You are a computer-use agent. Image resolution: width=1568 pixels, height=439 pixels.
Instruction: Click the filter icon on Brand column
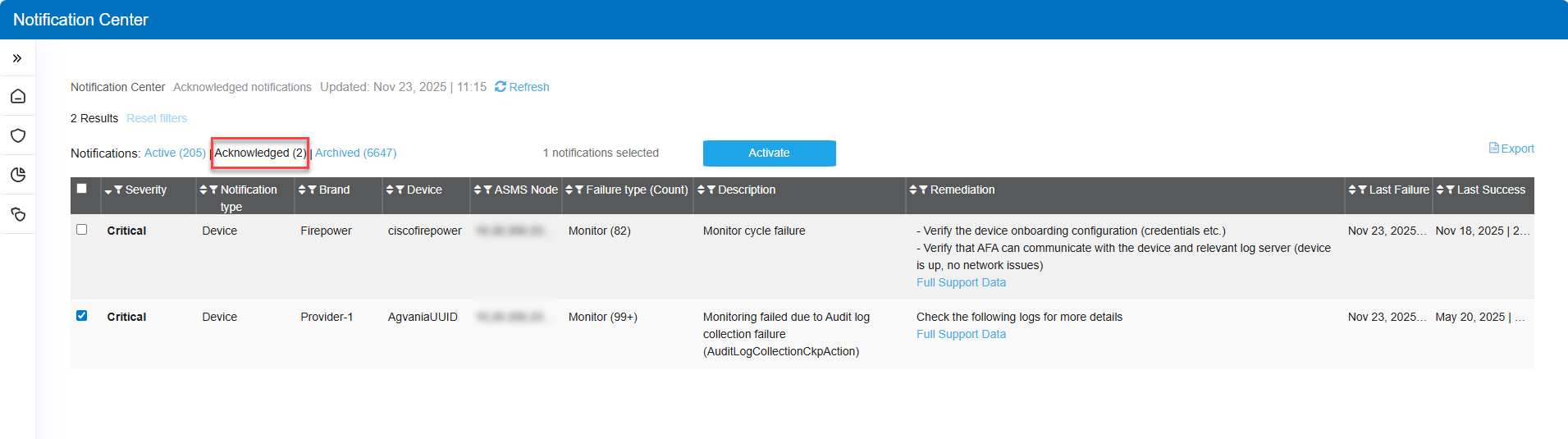pos(313,190)
